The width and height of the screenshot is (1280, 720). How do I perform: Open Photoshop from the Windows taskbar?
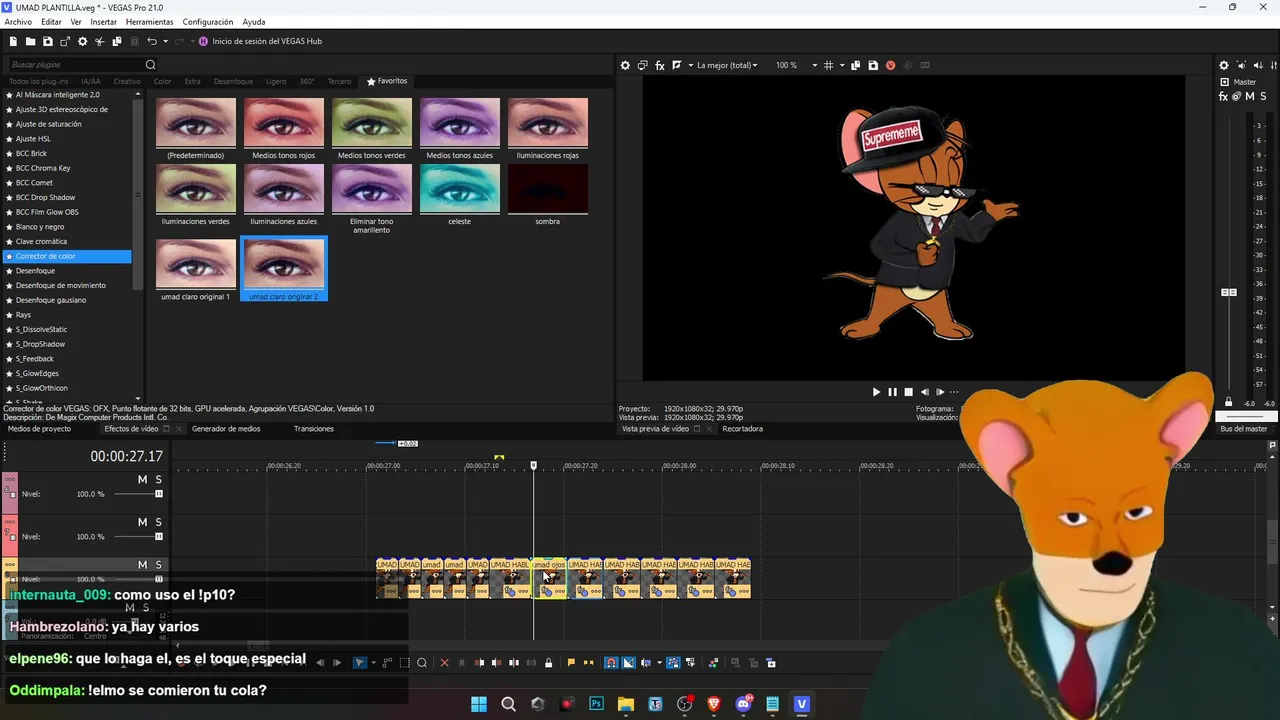pos(597,704)
